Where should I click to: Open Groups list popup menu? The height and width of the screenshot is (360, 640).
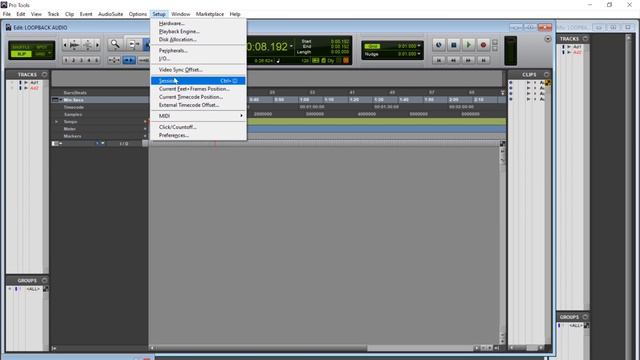pos(44,280)
